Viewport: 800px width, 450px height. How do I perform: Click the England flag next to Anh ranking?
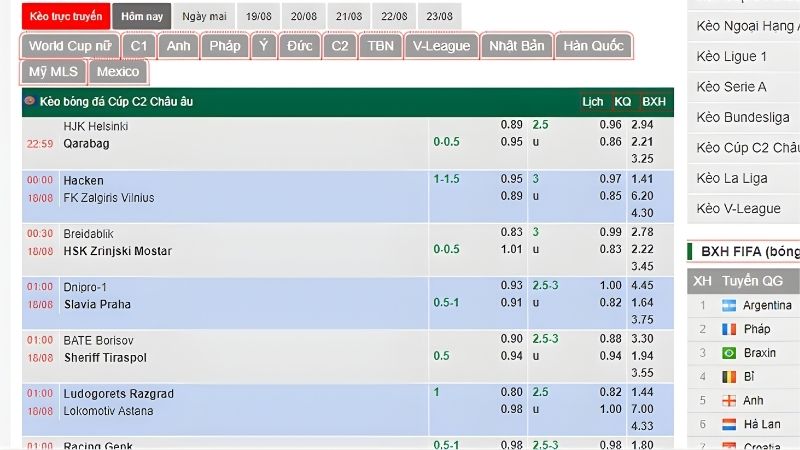(729, 401)
